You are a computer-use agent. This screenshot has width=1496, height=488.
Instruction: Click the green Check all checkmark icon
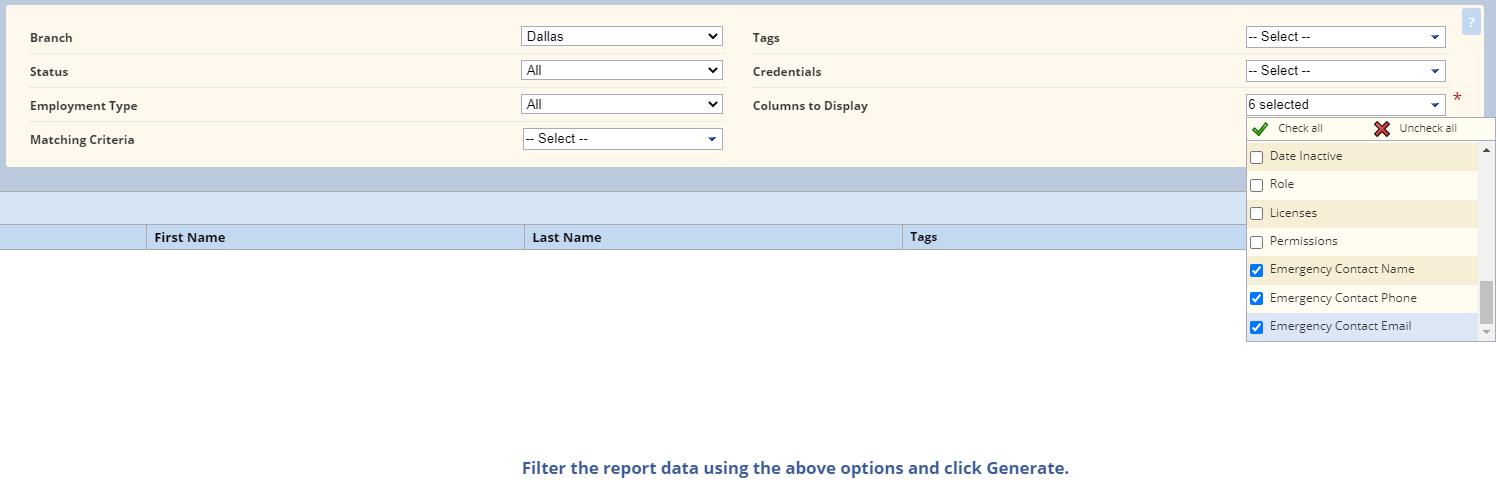point(1260,129)
